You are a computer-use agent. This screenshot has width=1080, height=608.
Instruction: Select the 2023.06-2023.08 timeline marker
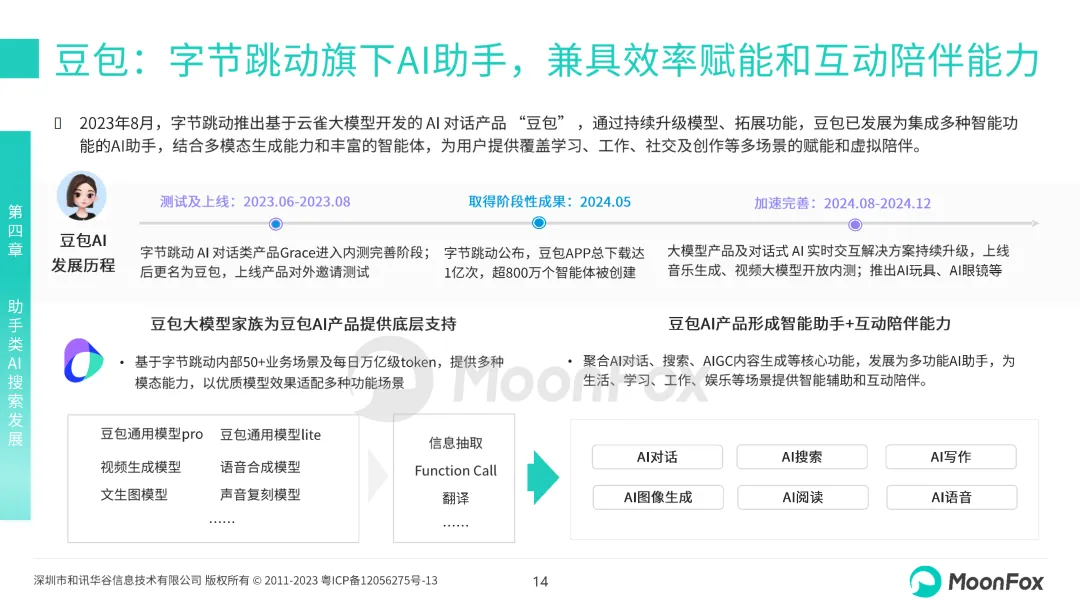point(276,224)
